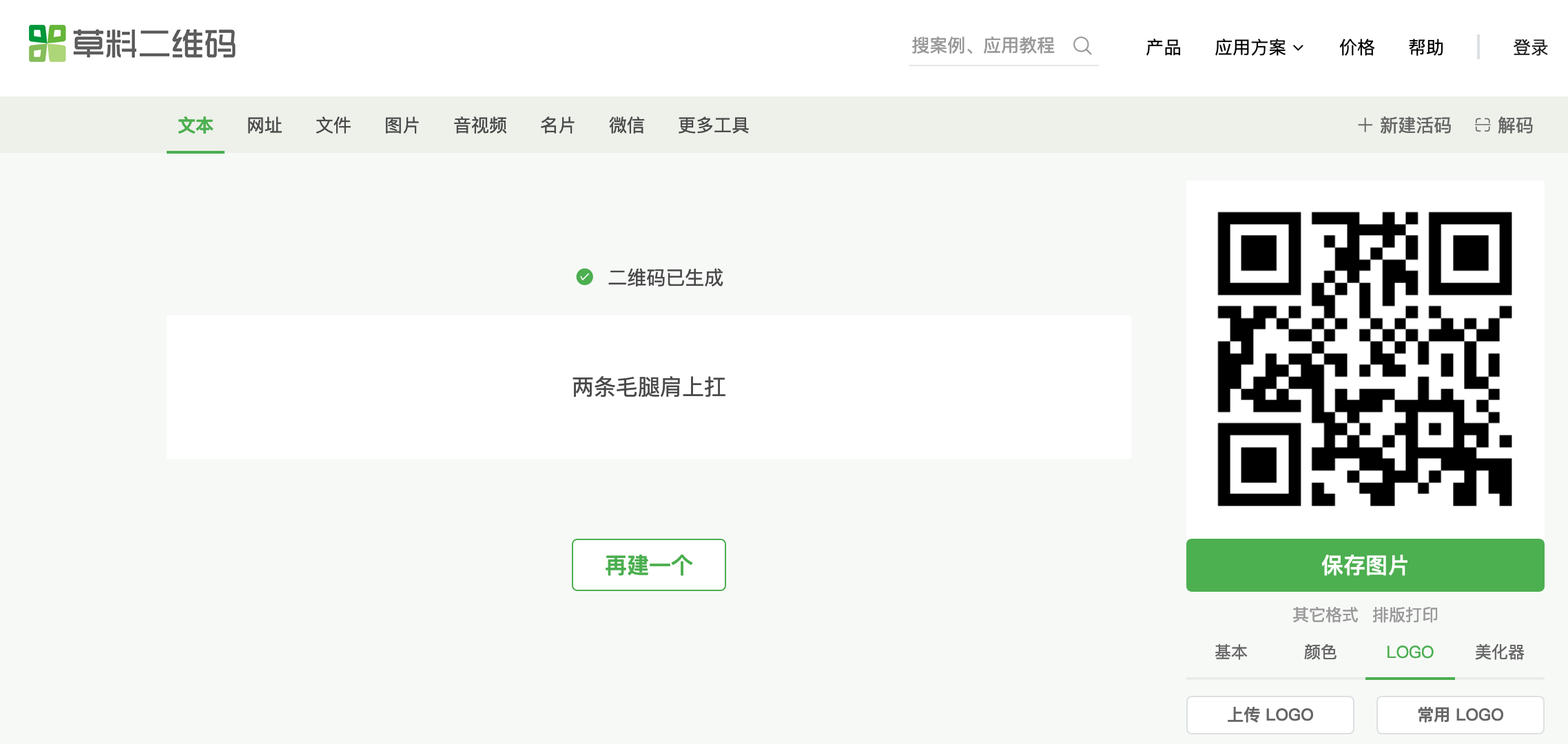Click the green success checkmark icon
Screen dimensions: 1568x744
584,277
